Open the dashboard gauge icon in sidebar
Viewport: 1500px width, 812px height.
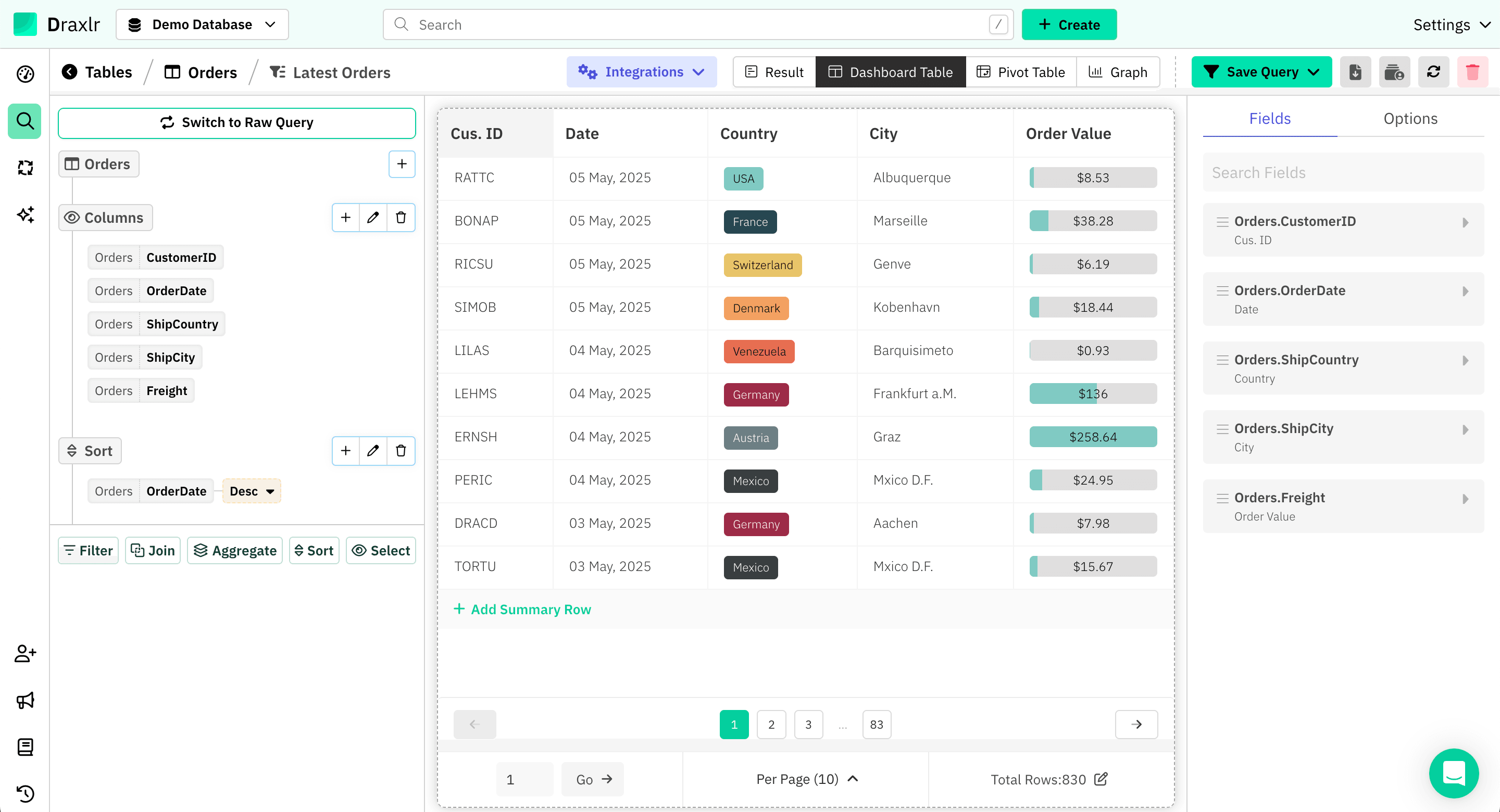pyautogui.click(x=25, y=74)
